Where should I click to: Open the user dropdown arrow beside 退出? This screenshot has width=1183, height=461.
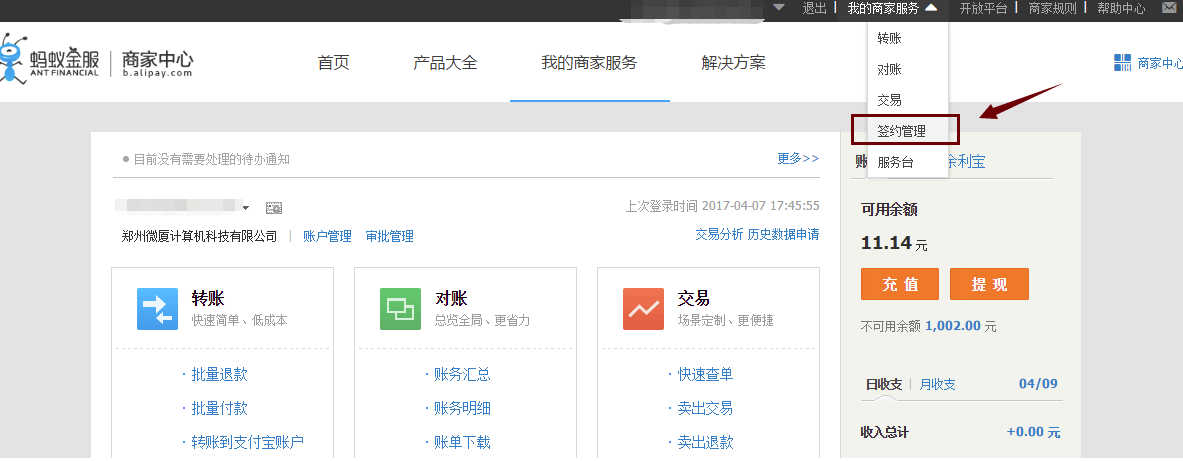(x=779, y=8)
